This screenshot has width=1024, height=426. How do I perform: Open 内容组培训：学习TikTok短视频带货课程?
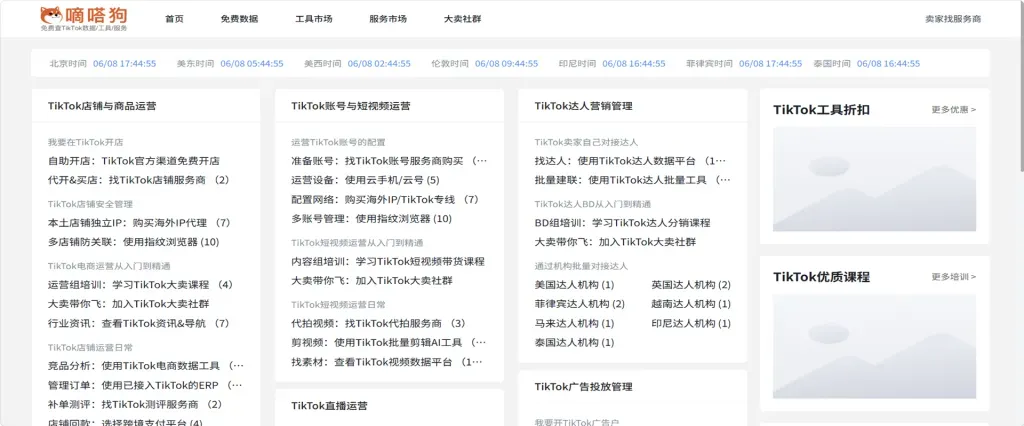[388, 261]
